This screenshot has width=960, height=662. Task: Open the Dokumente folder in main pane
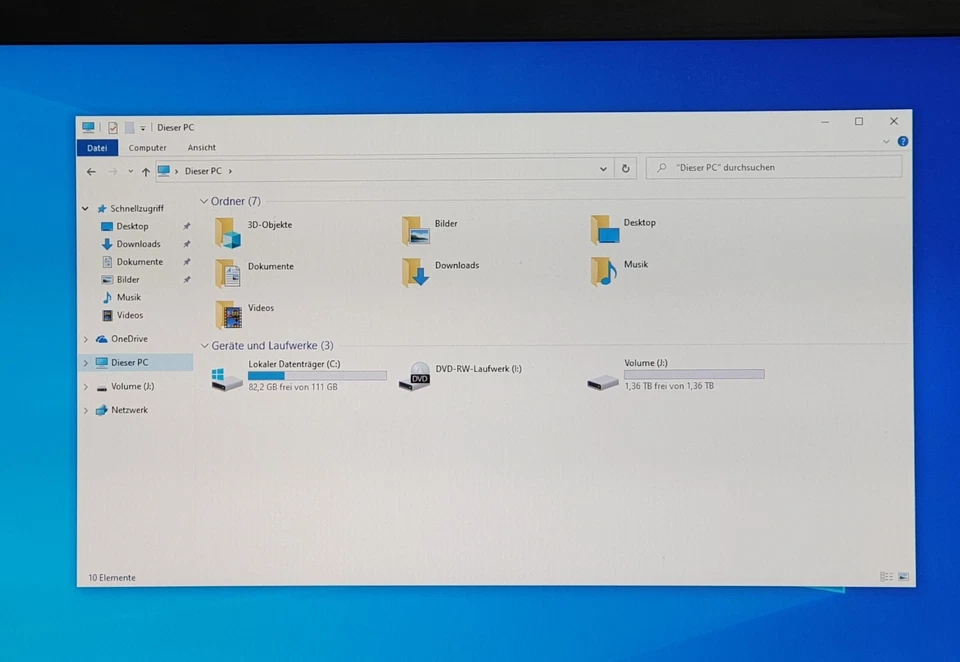pyautogui.click(x=228, y=273)
